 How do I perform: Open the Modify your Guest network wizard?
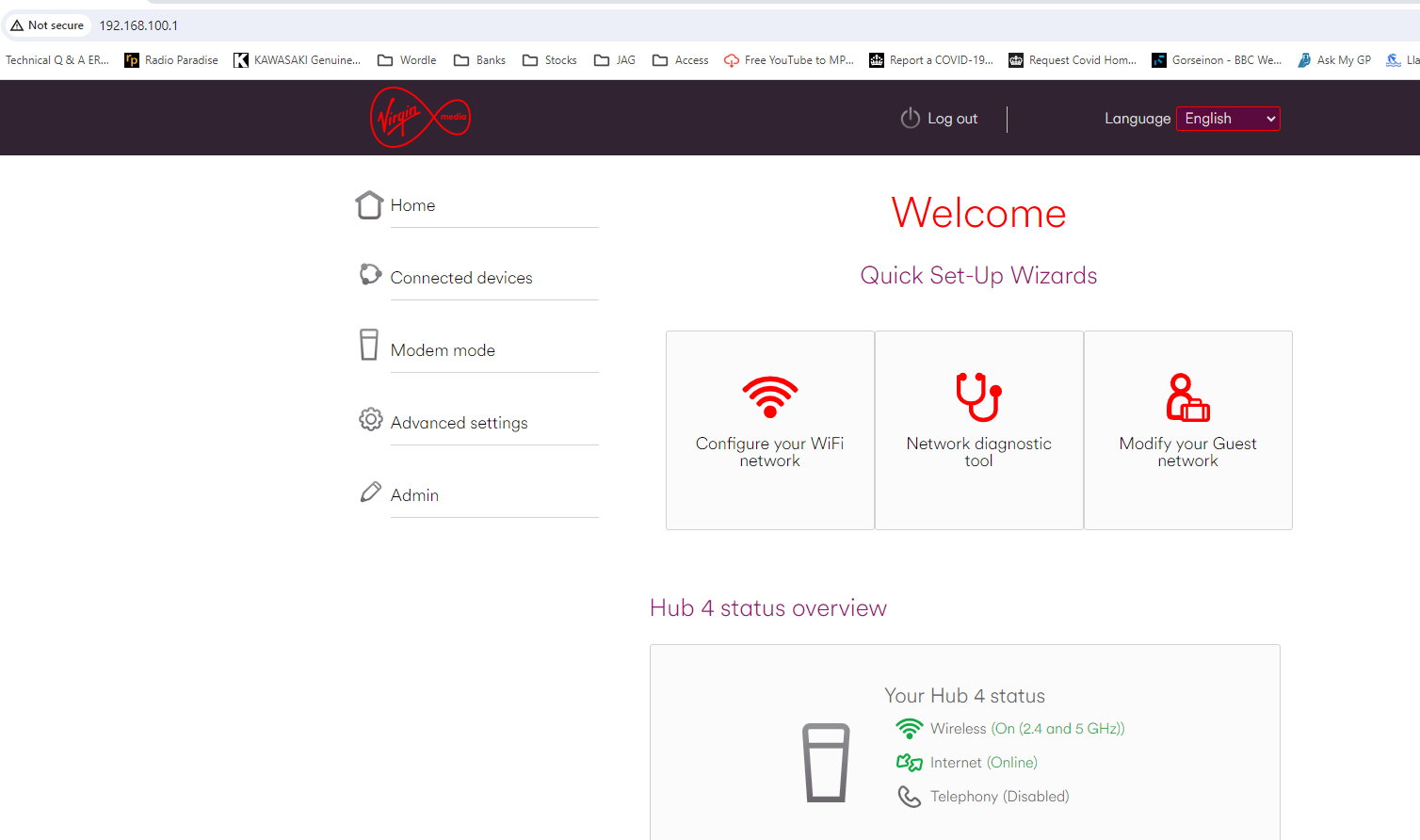(x=1187, y=428)
